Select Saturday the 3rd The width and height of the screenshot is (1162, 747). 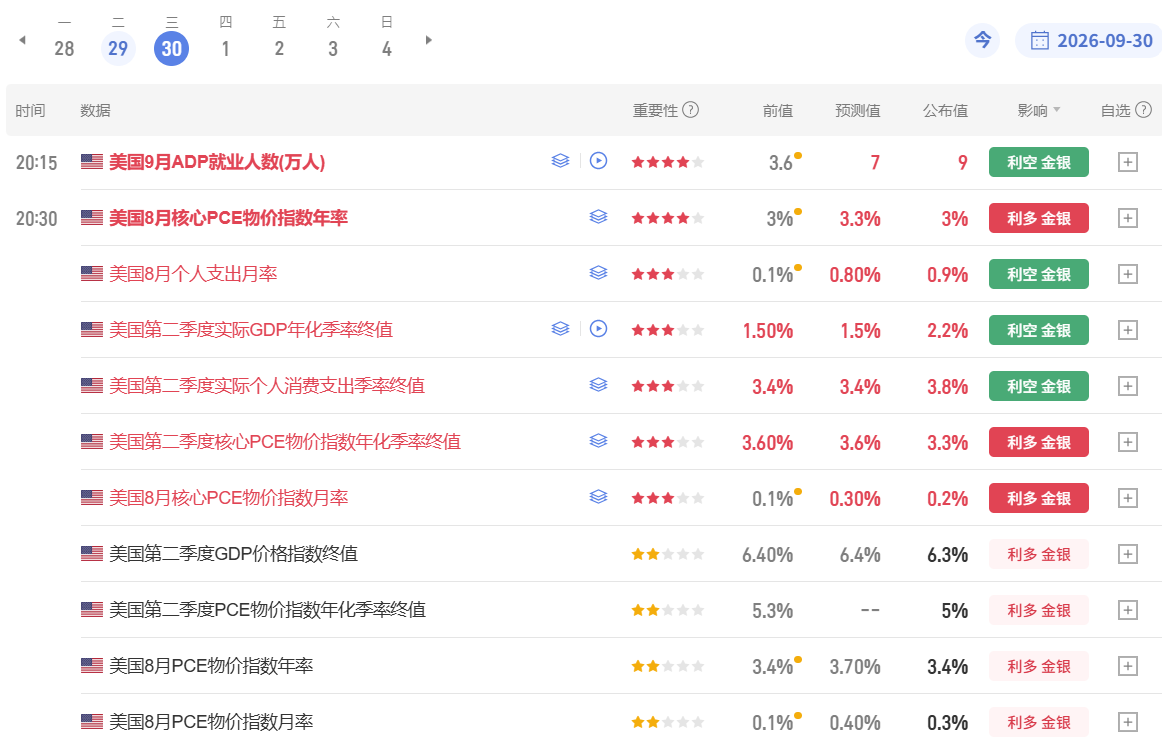click(333, 49)
